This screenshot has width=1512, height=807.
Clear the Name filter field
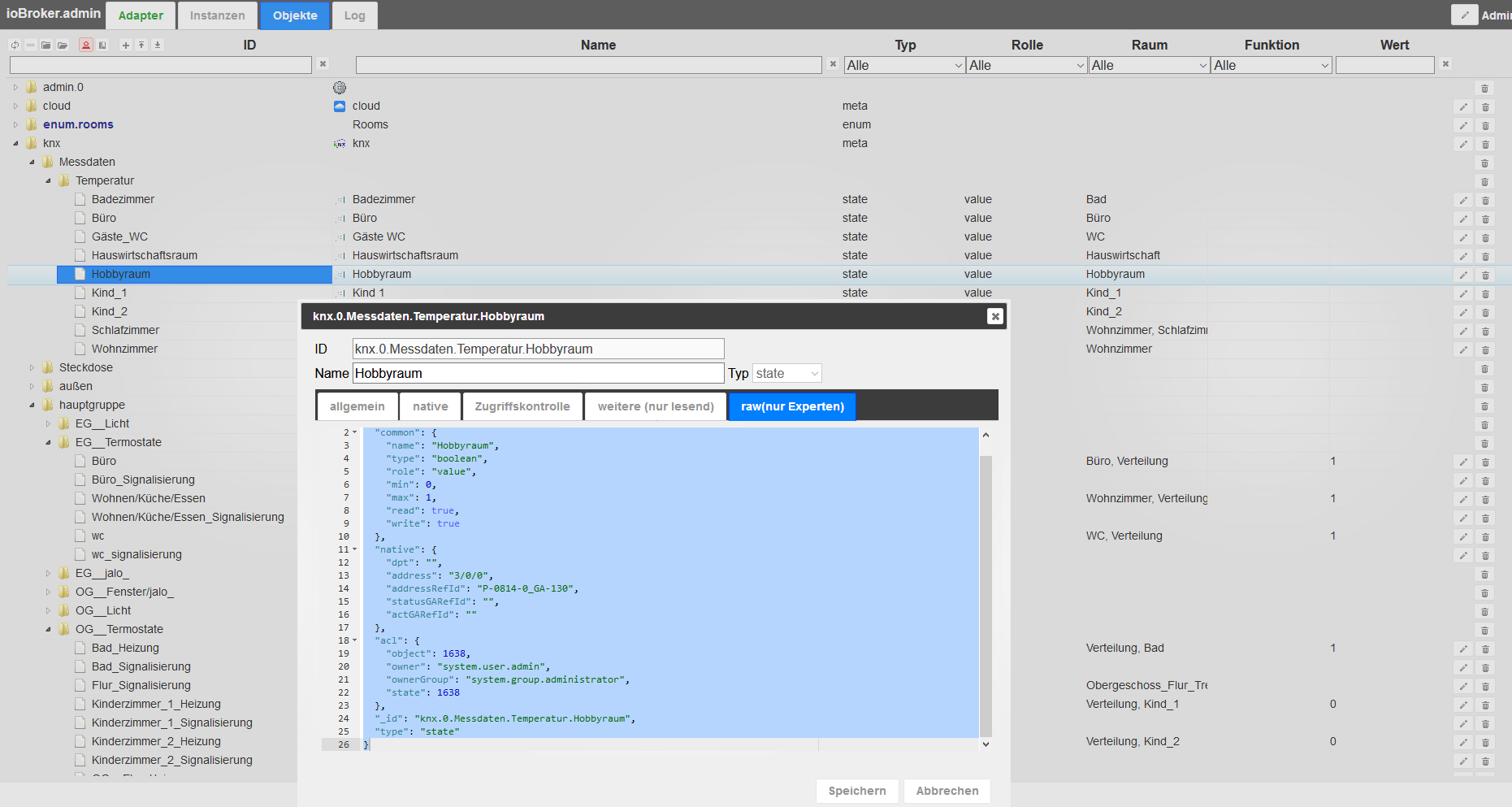833,64
